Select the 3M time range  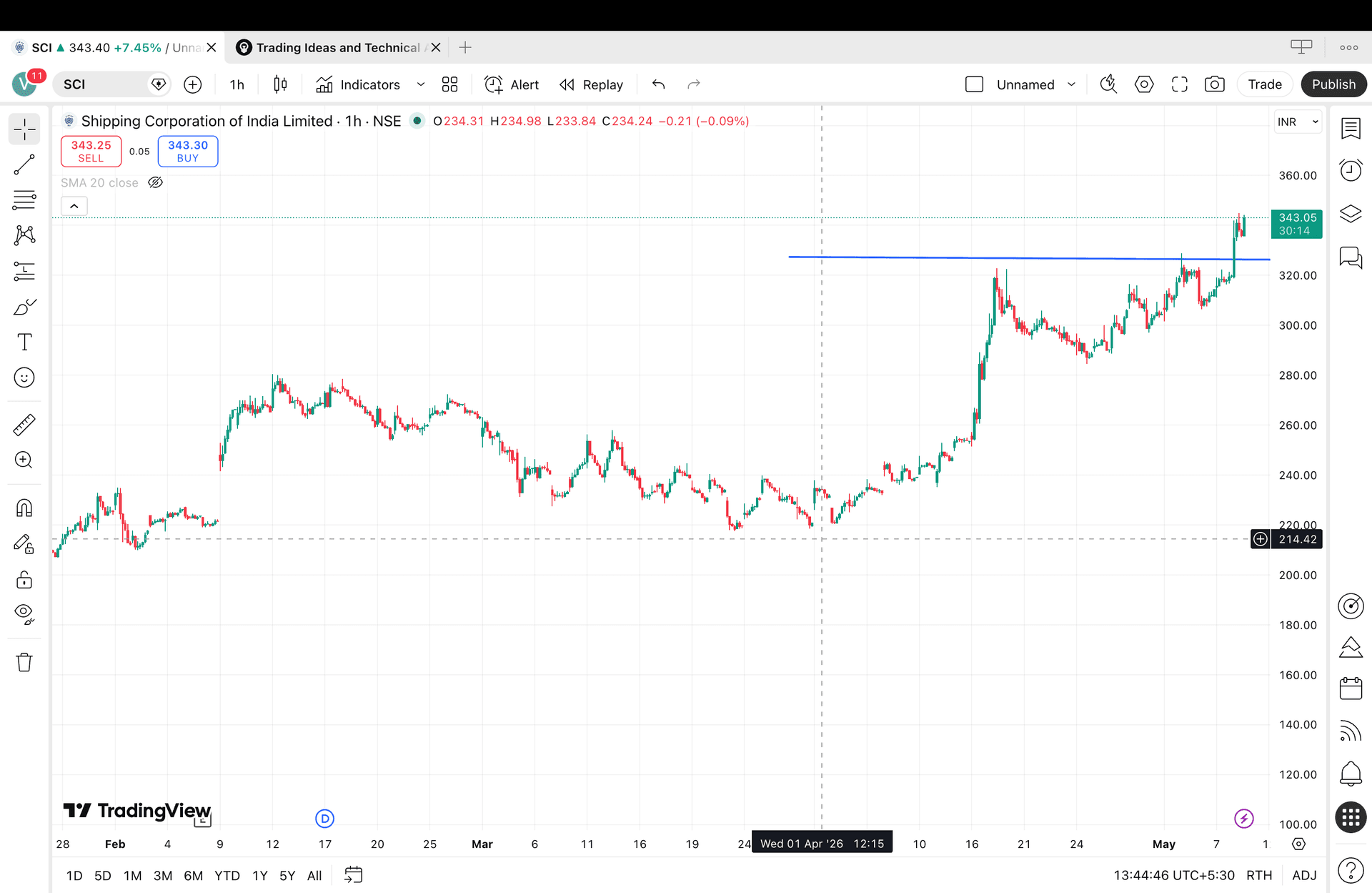pyautogui.click(x=163, y=875)
